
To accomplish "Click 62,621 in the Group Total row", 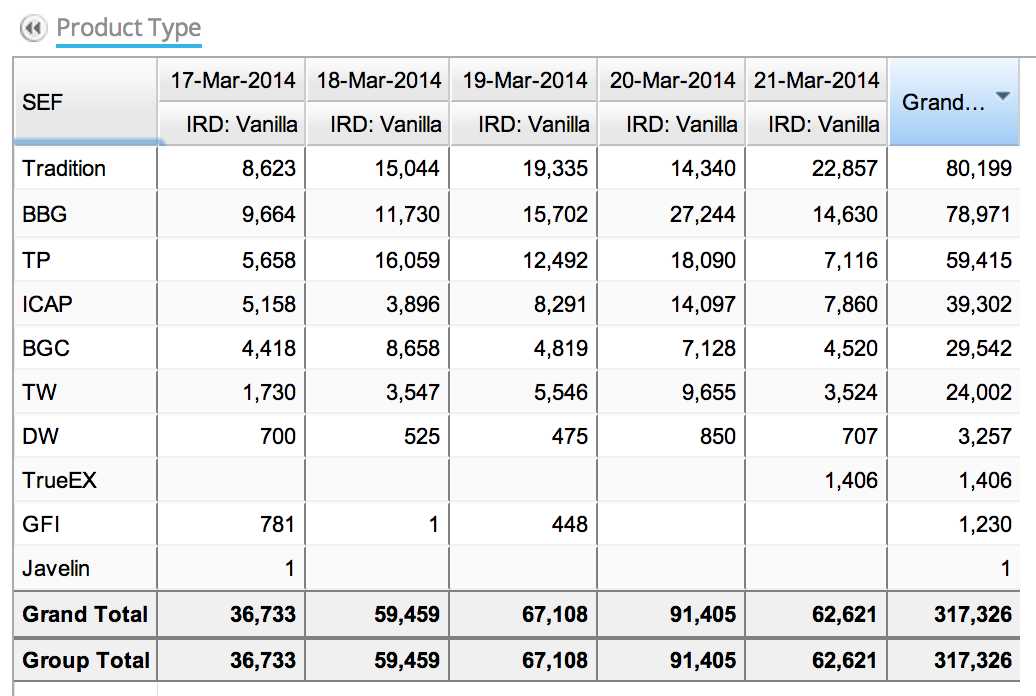I will click(844, 660).
